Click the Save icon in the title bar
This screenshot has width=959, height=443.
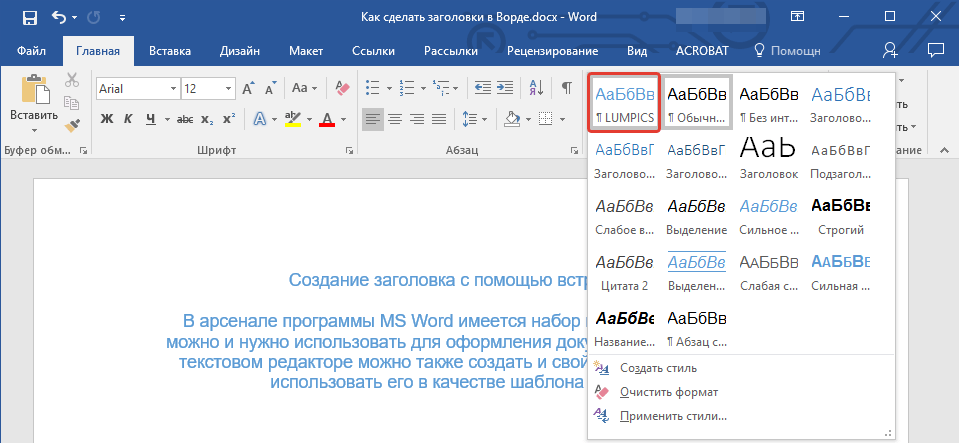tap(29, 17)
